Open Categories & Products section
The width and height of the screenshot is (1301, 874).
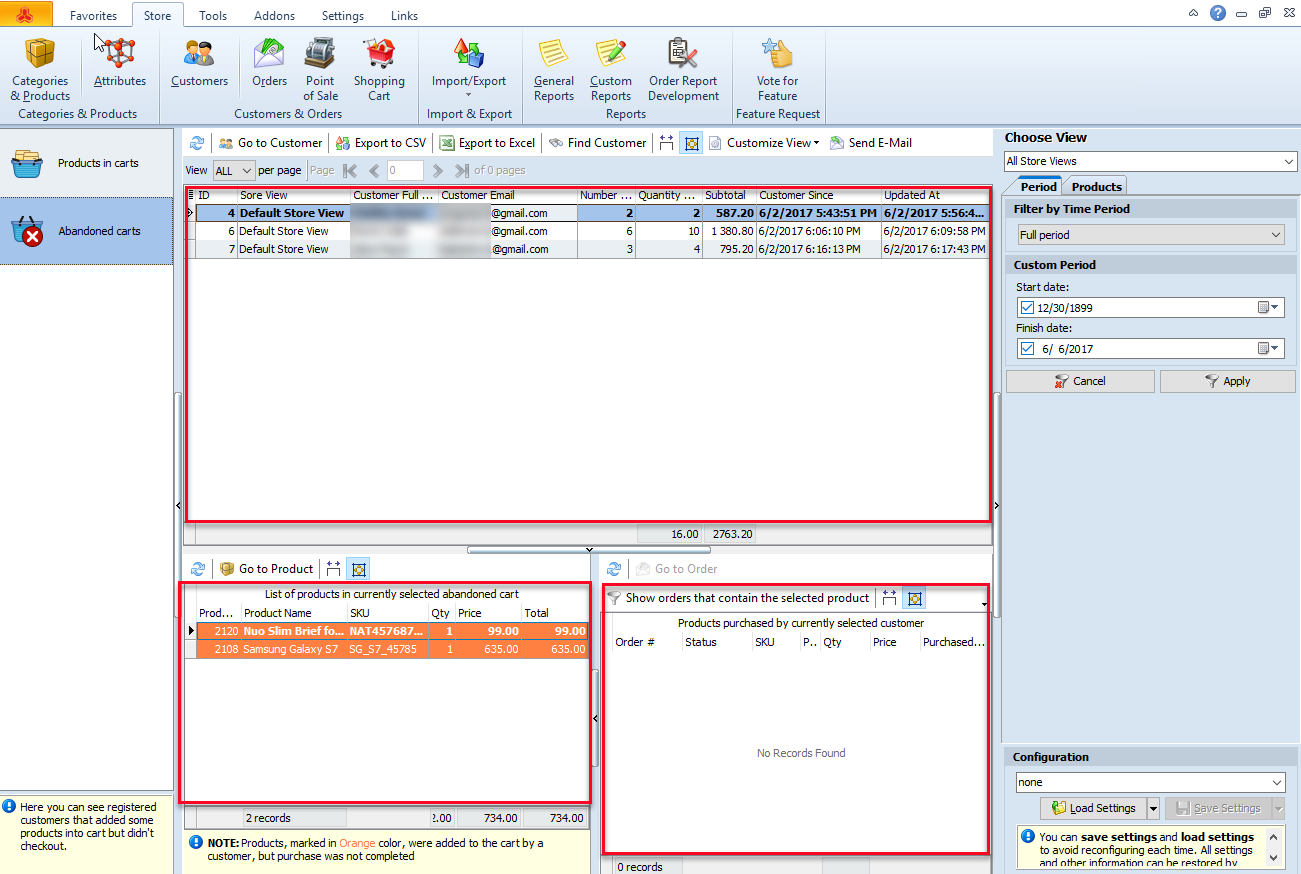[x=40, y=70]
